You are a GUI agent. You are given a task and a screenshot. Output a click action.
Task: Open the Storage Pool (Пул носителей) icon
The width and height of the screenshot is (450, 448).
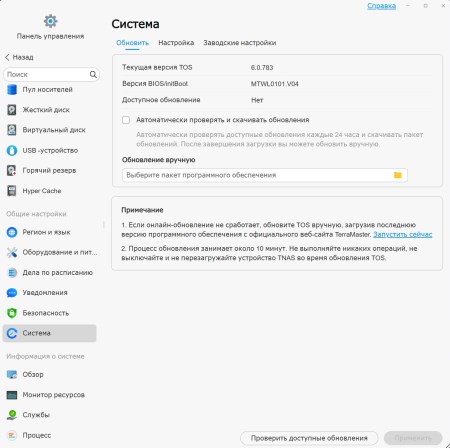click(x=12, y=90)
